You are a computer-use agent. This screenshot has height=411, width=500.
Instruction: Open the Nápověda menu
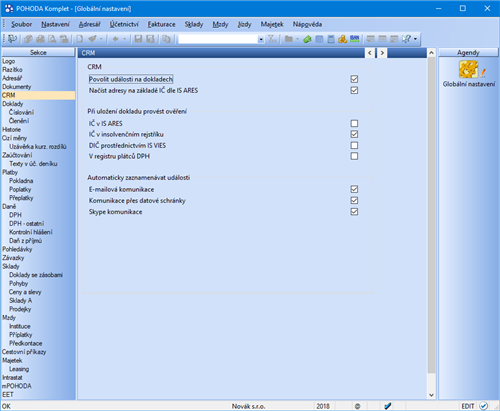click(307, 24)
